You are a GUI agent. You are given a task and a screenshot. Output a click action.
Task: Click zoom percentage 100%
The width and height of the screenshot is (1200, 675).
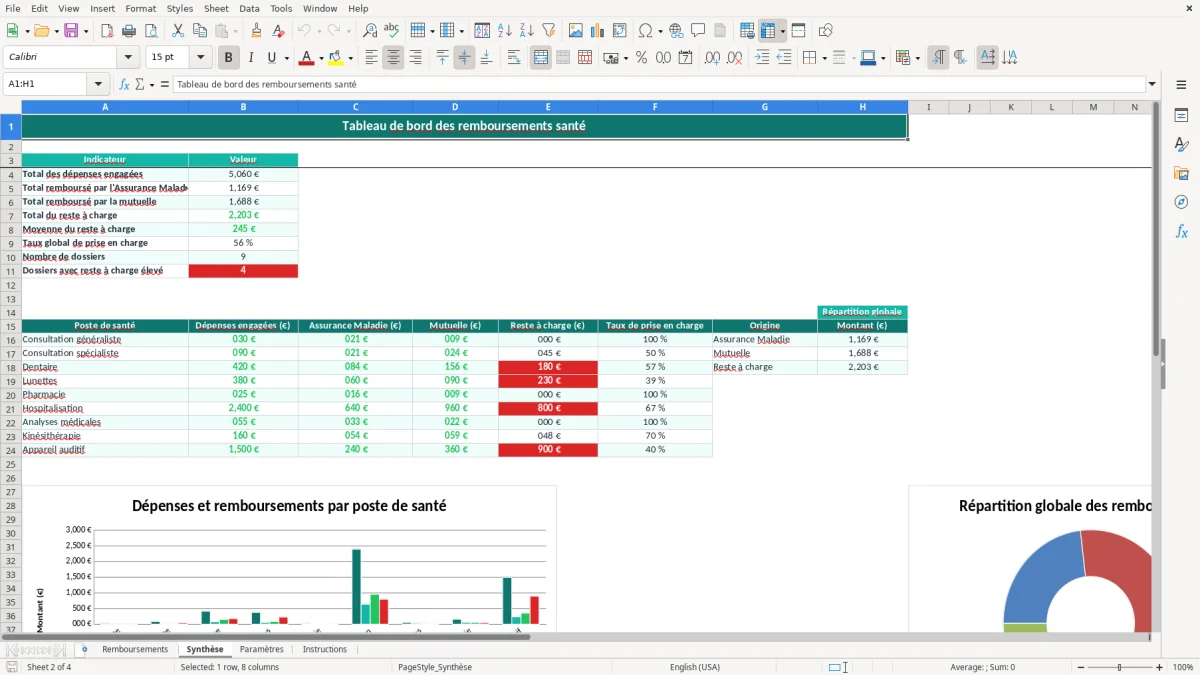pyautogui.click(x=1183, y=667)
